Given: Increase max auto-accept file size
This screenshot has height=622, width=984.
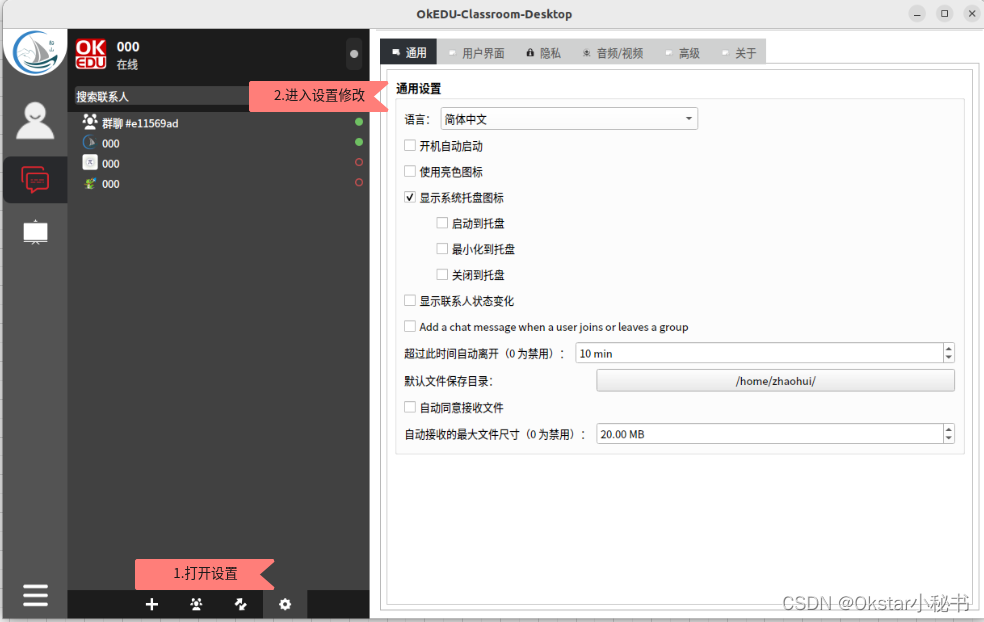Looking at the screenshot, I should point(948,429).
